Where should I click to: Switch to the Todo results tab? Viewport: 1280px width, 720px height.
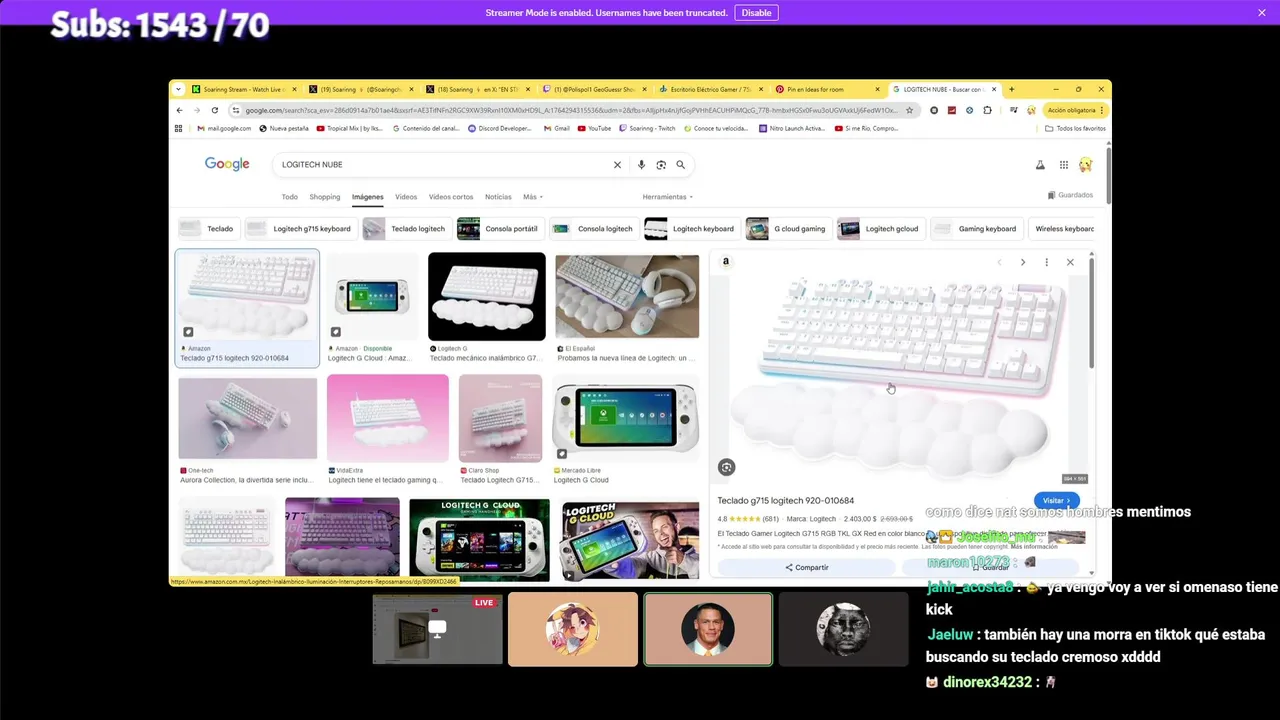[289, 197]
